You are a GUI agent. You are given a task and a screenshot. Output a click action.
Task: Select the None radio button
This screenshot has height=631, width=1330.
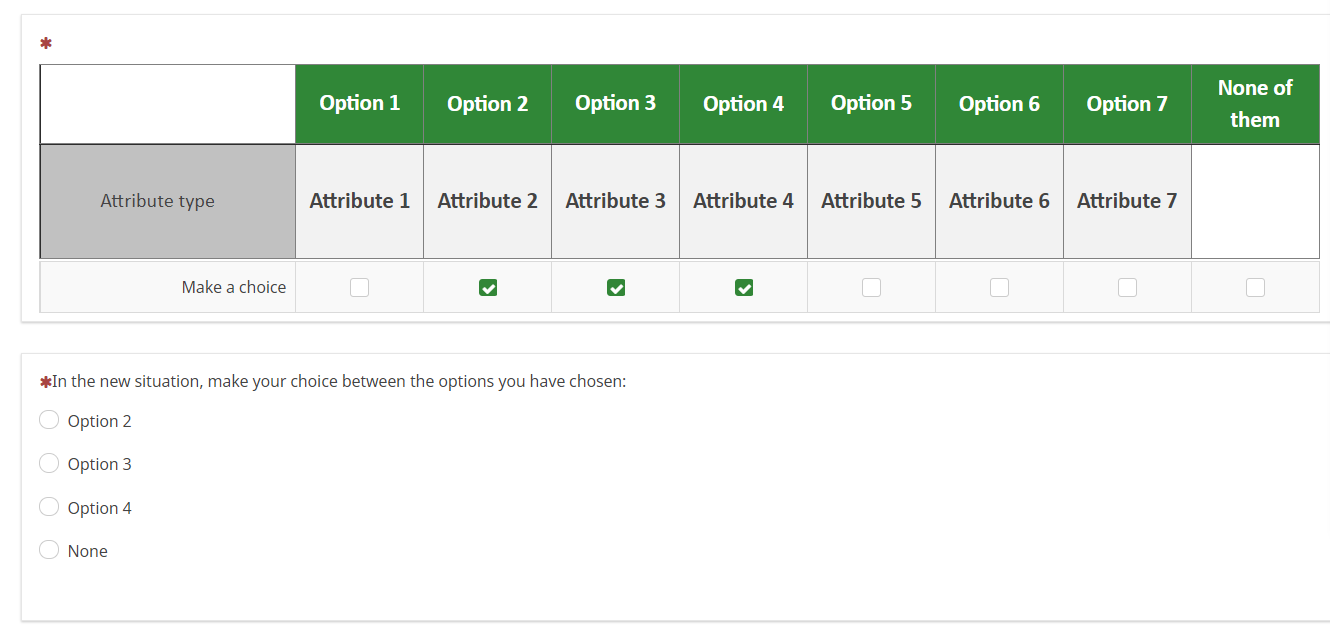[x=49, y=550]
